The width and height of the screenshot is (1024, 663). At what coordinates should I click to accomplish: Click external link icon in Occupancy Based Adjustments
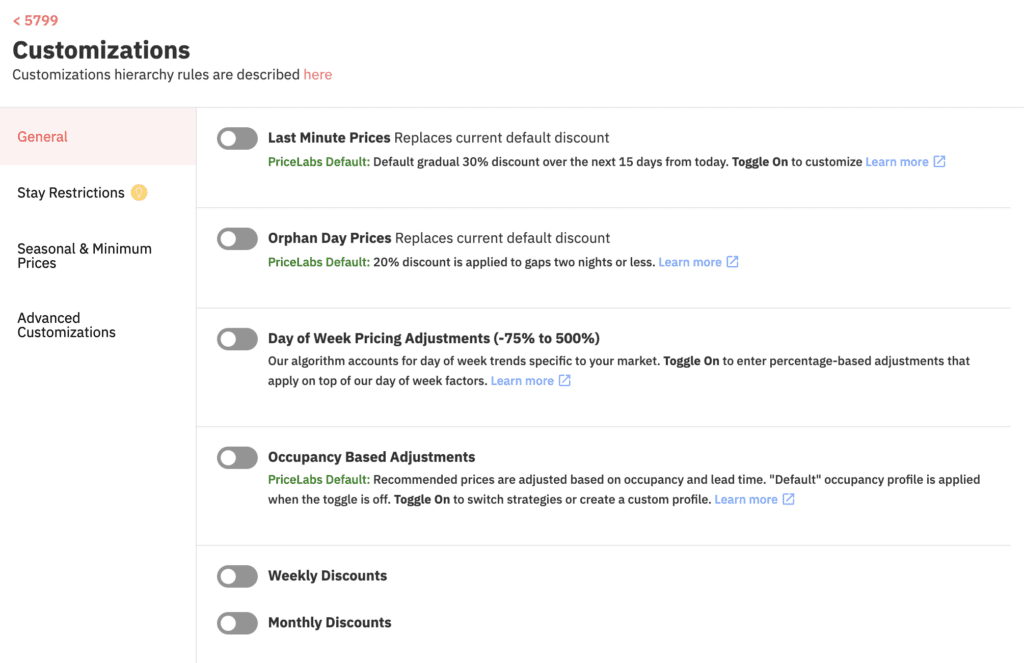pos(788,499)
